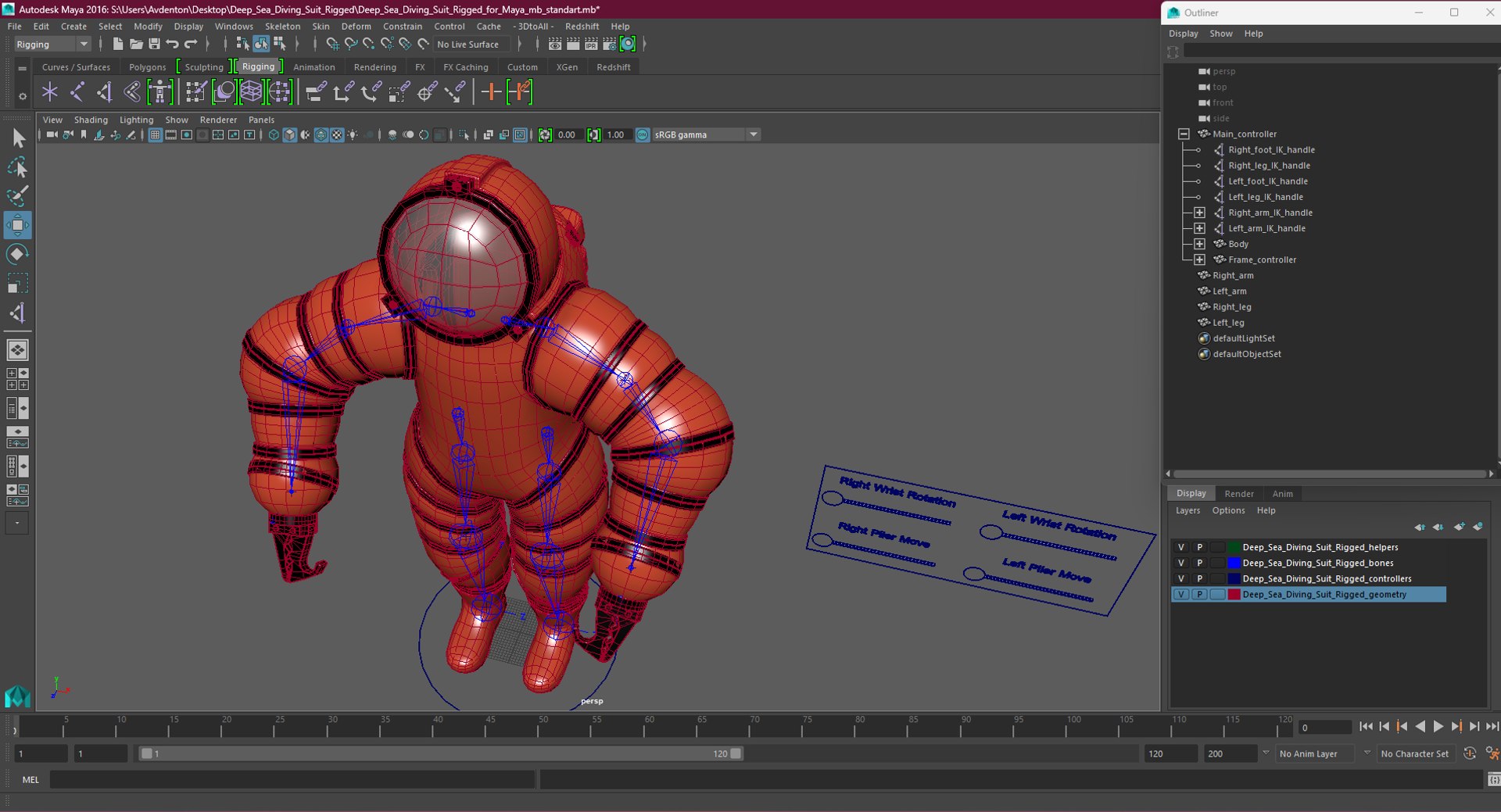Click the Create Joints shelf icon

pos(77,92)
